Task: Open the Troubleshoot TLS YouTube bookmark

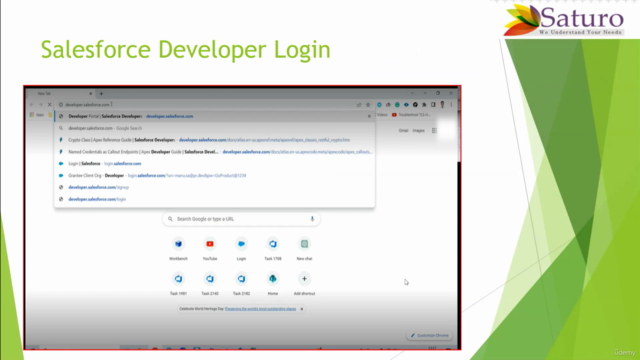Action: (x=411, y=115)
